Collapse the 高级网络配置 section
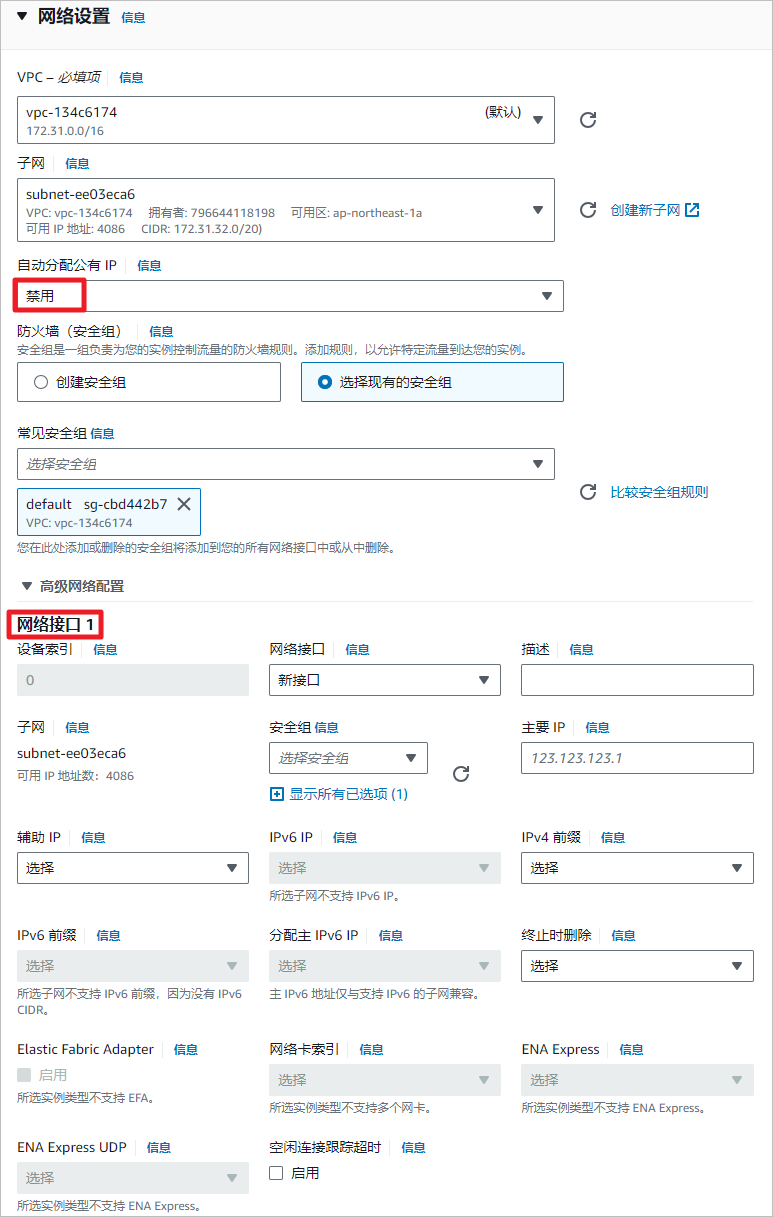This screenshot has height=1217, width=773. point(26,586)
